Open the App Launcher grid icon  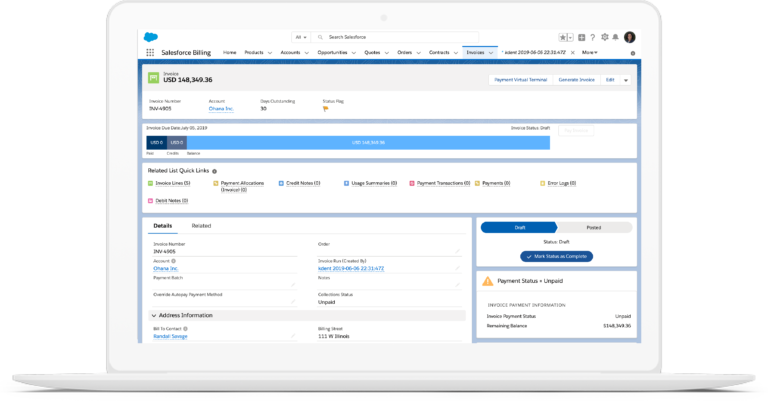pyautogui.click(x=150, y=52)
